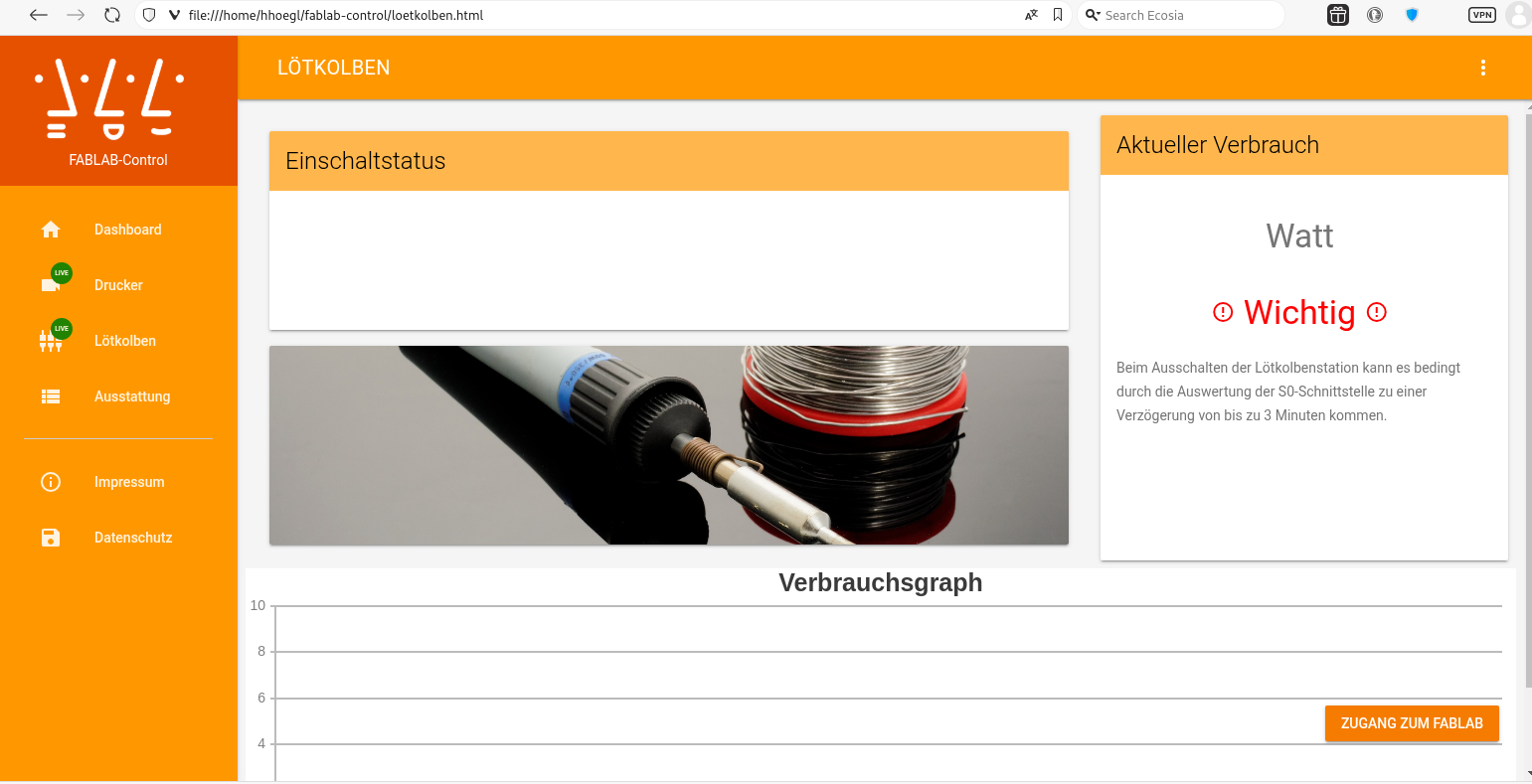Go back with the browser back arrow
The image size is (1532, 784).
(x=39, y=15)
